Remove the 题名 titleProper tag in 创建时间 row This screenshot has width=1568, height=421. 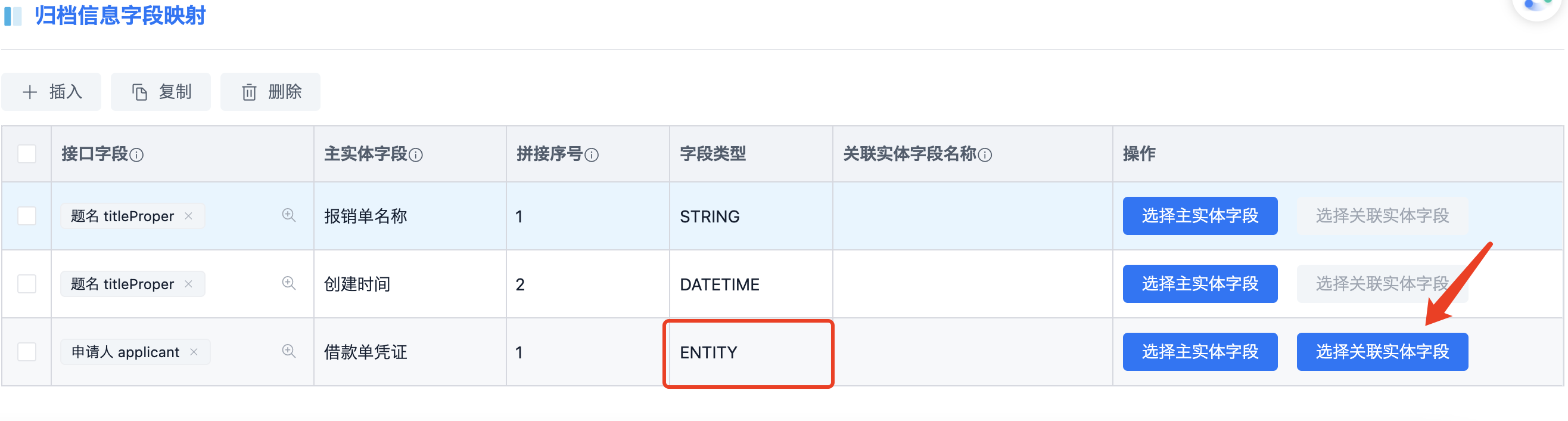pyautogui.click(x=189, y=284)
